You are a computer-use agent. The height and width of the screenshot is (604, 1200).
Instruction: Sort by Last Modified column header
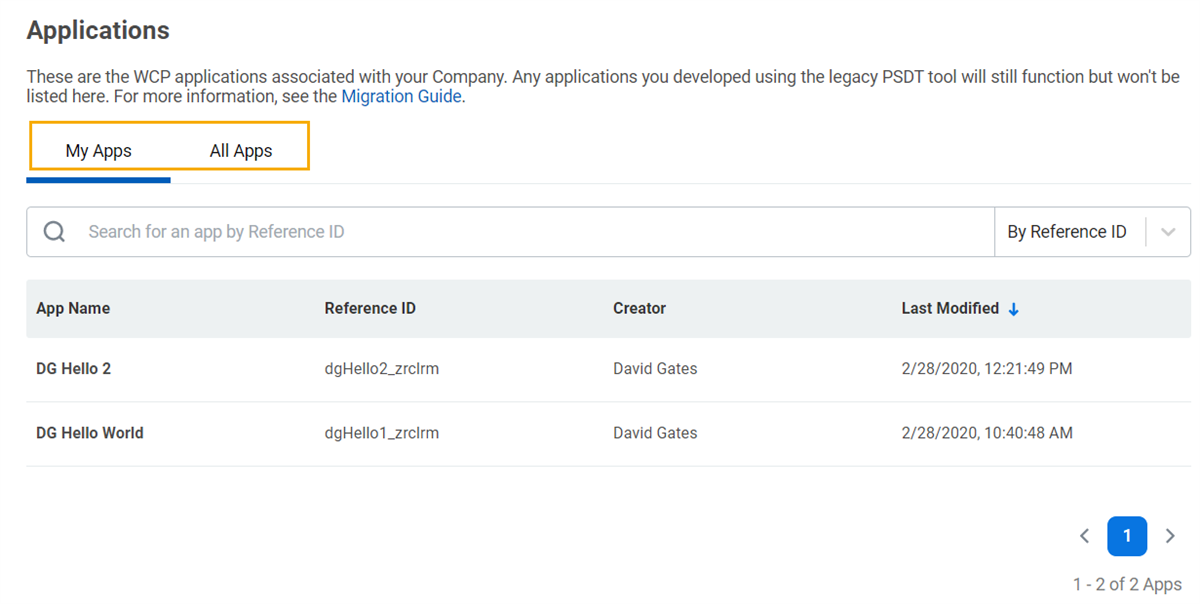[950, 308]
